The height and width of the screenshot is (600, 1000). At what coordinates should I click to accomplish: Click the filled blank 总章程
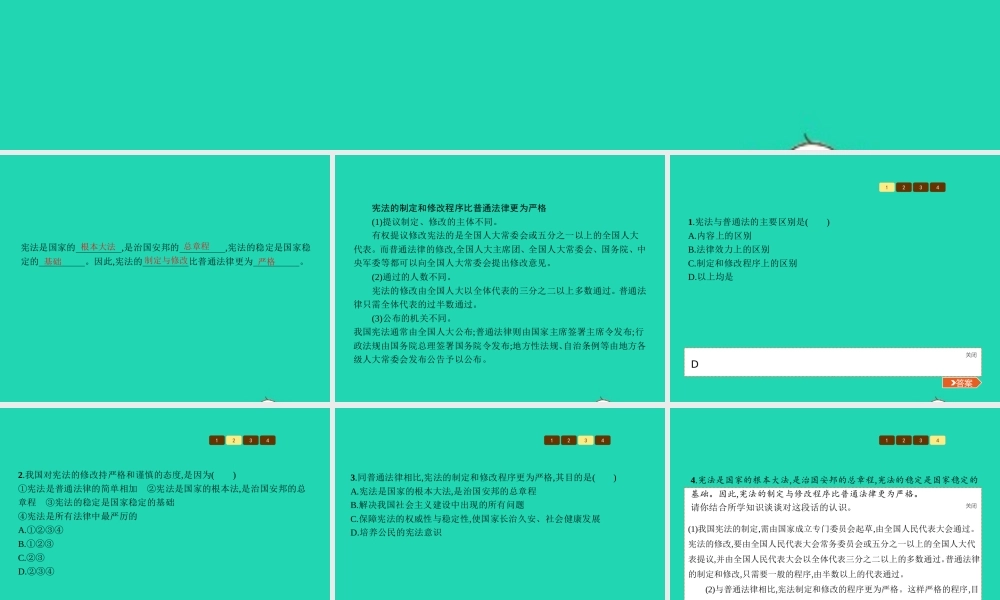click(x=196, y=247)
